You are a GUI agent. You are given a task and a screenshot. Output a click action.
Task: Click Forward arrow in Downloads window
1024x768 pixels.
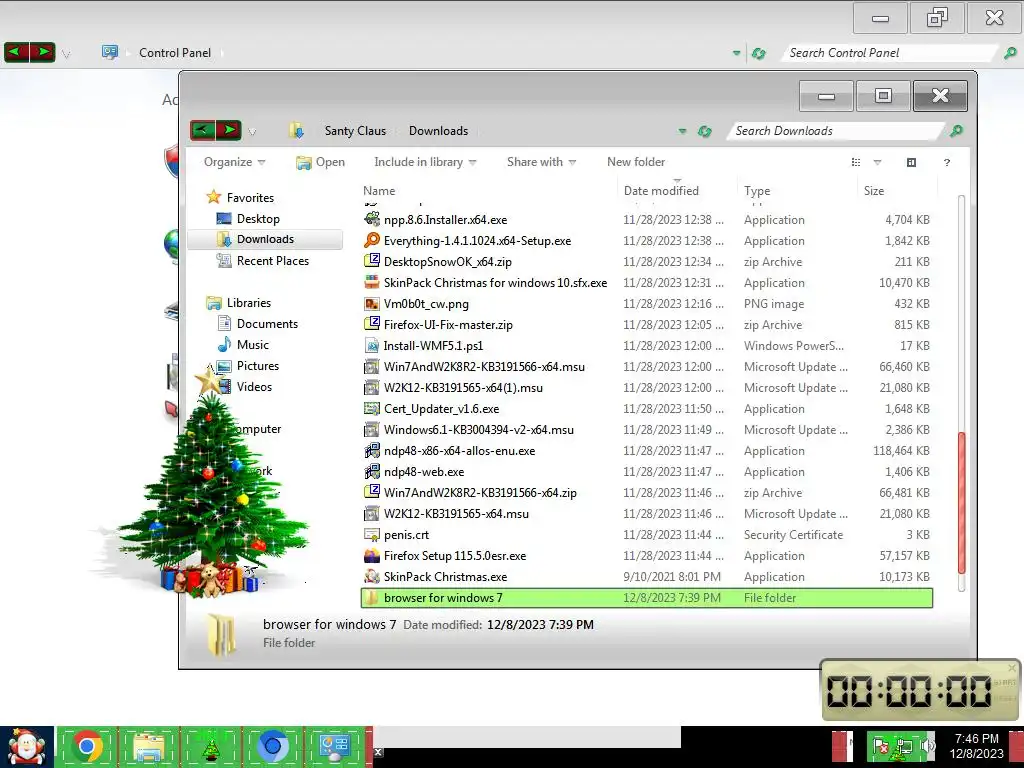229,130
